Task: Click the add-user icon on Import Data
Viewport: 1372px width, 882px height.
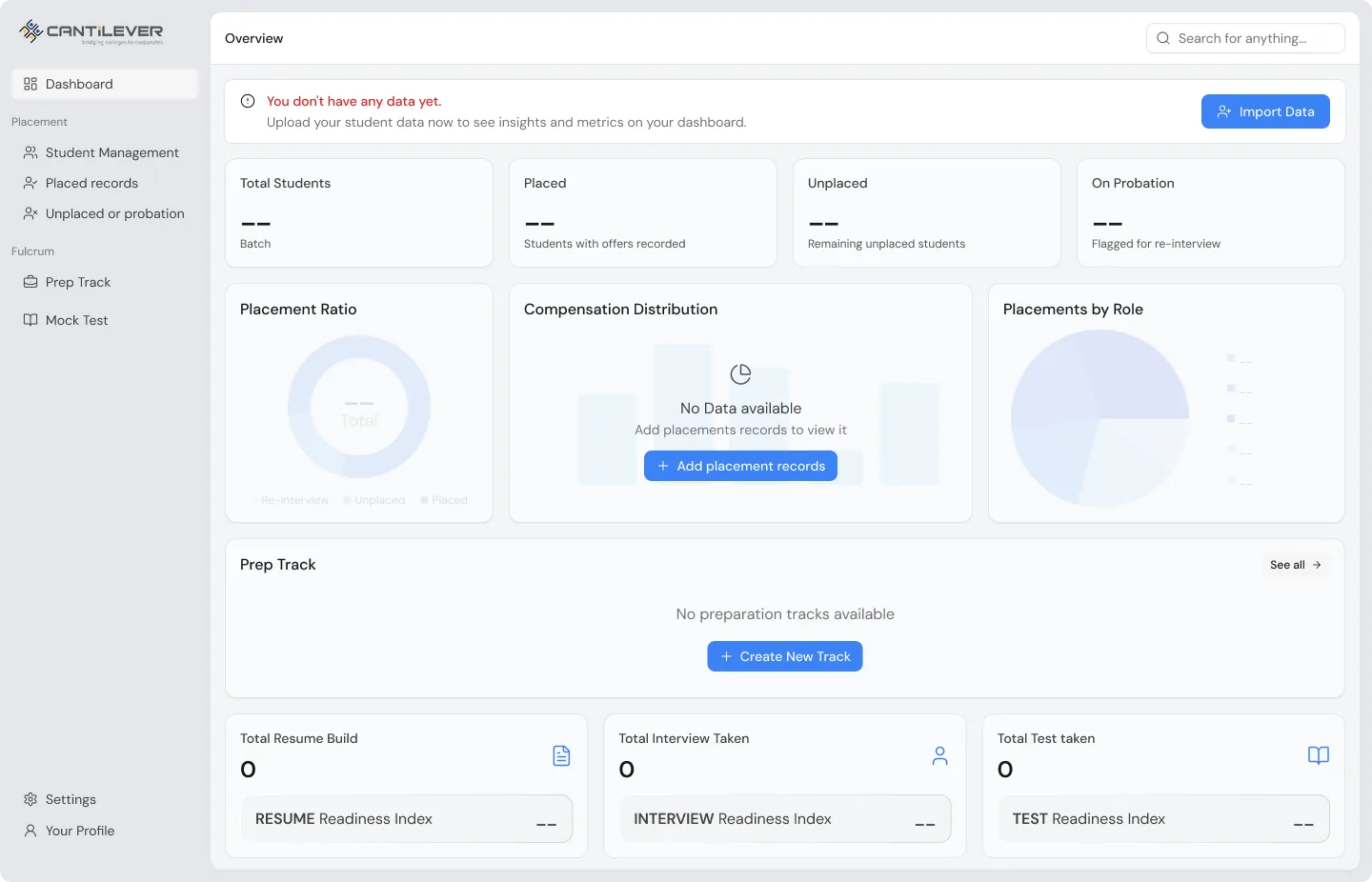Action: click(1224, 111)
